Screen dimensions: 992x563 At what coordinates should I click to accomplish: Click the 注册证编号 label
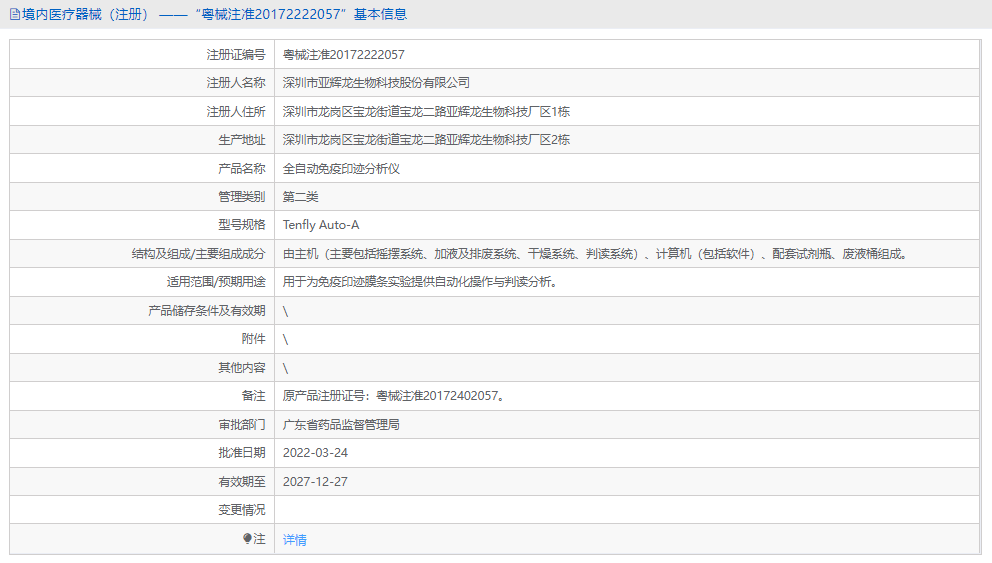click(x=236, y=55)
